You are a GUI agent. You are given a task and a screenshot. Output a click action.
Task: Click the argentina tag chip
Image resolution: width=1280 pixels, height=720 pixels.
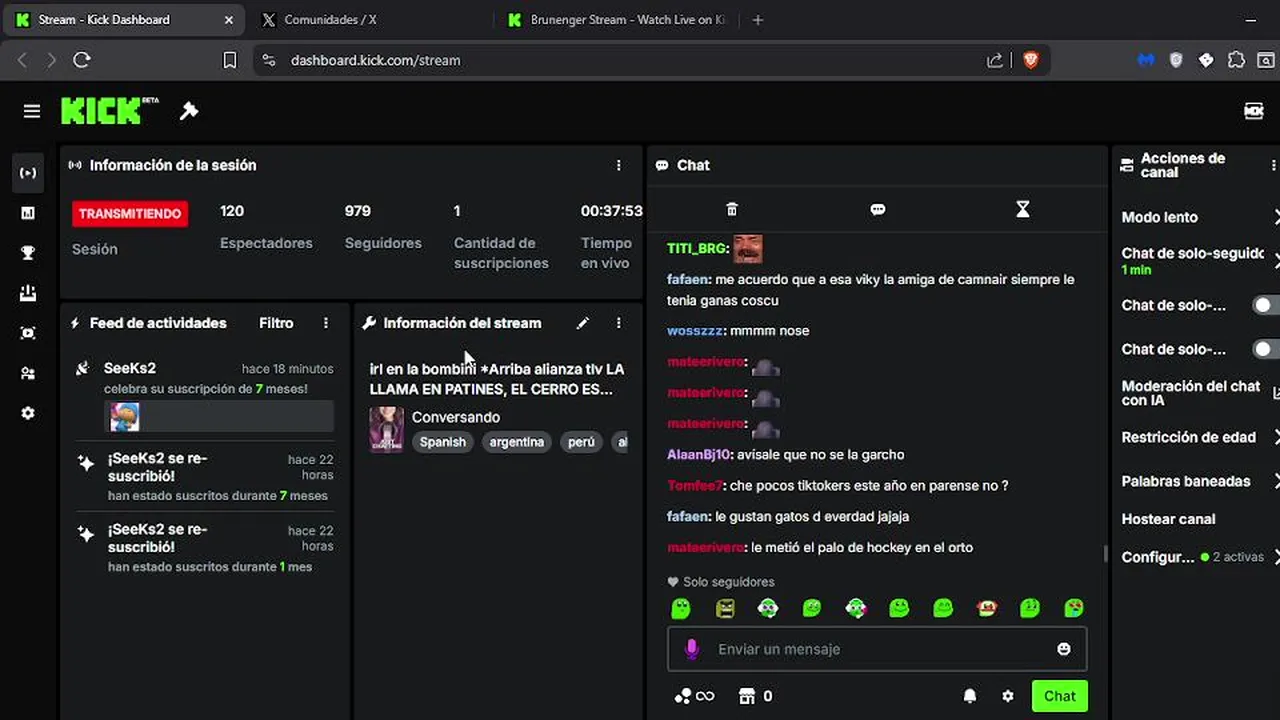click(x=517, y=442)
